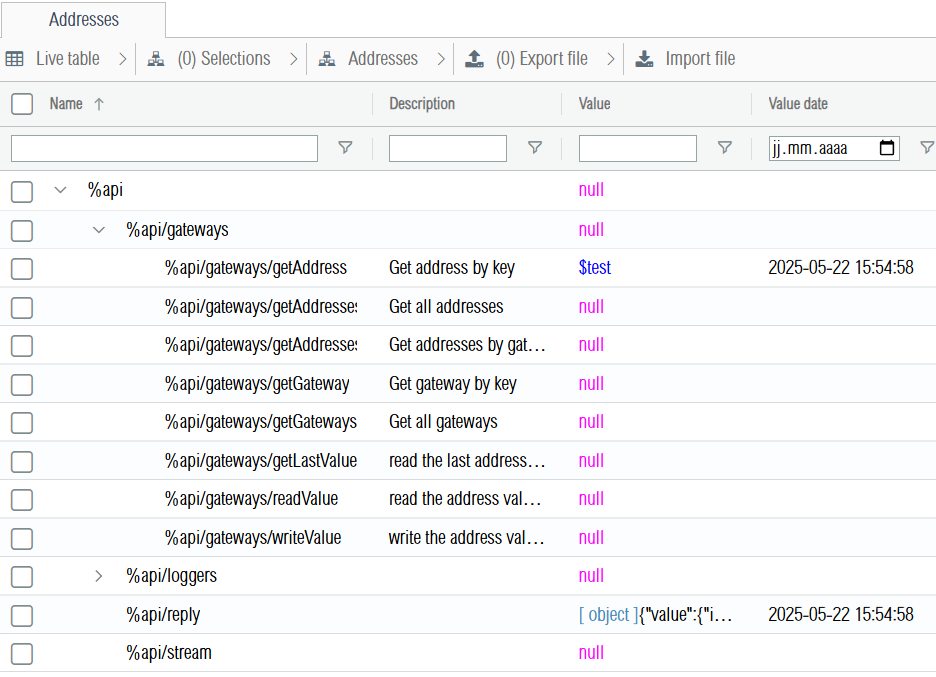Toggle the select-all checkbox in header
This screenshot has height=677, width=936.
[x=22, y=104]
